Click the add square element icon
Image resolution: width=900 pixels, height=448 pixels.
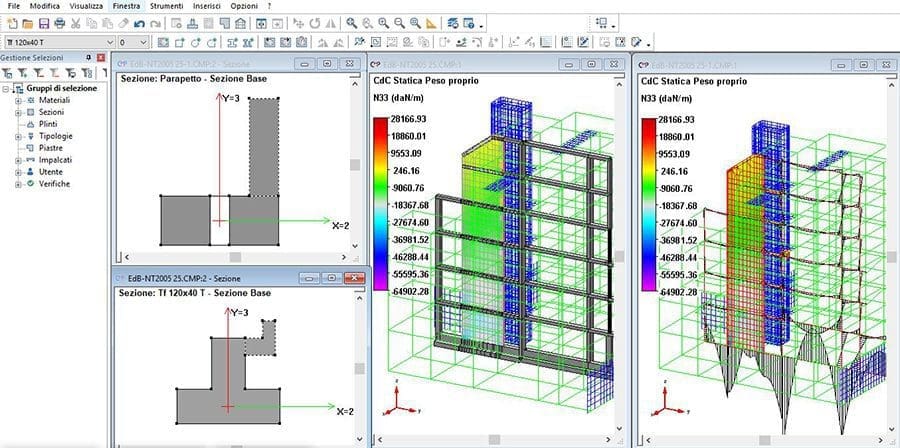click(x=179, y=42)
